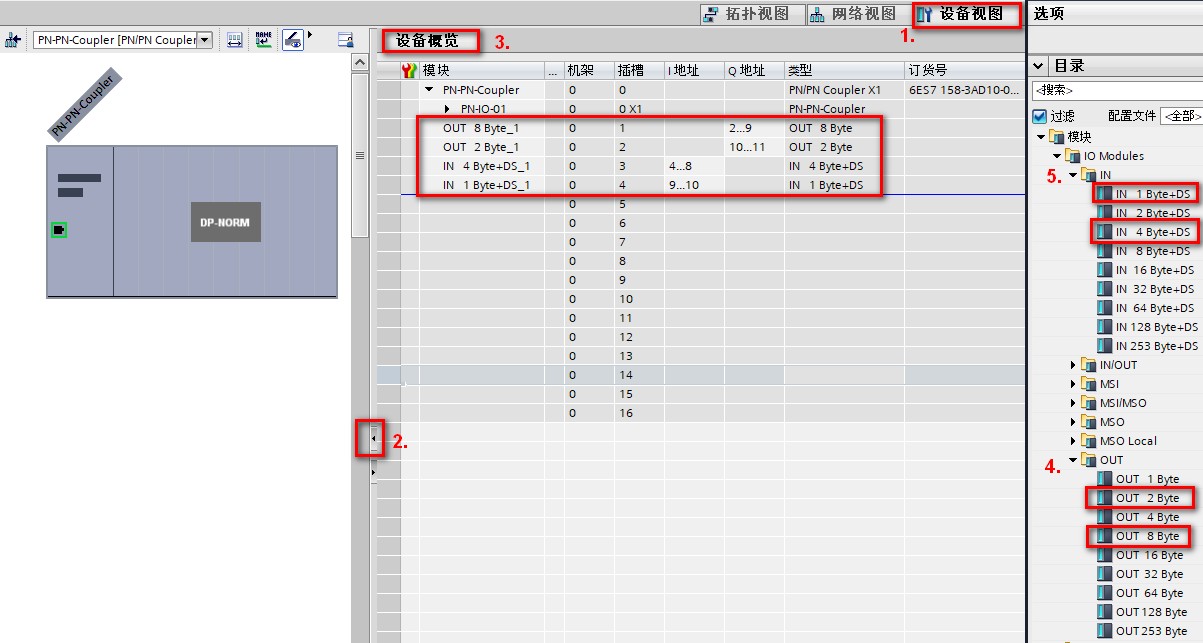Click the OUT 1 Byte module icon
Screen dimensions: 1203x643
pyautogui.click(x=1104, y=479)
